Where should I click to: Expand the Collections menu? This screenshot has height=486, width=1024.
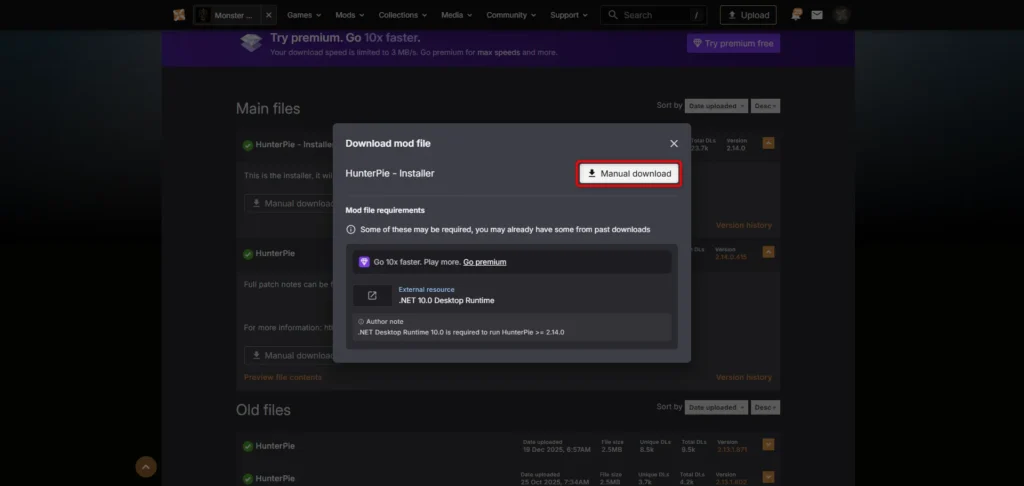click(402, 15)
